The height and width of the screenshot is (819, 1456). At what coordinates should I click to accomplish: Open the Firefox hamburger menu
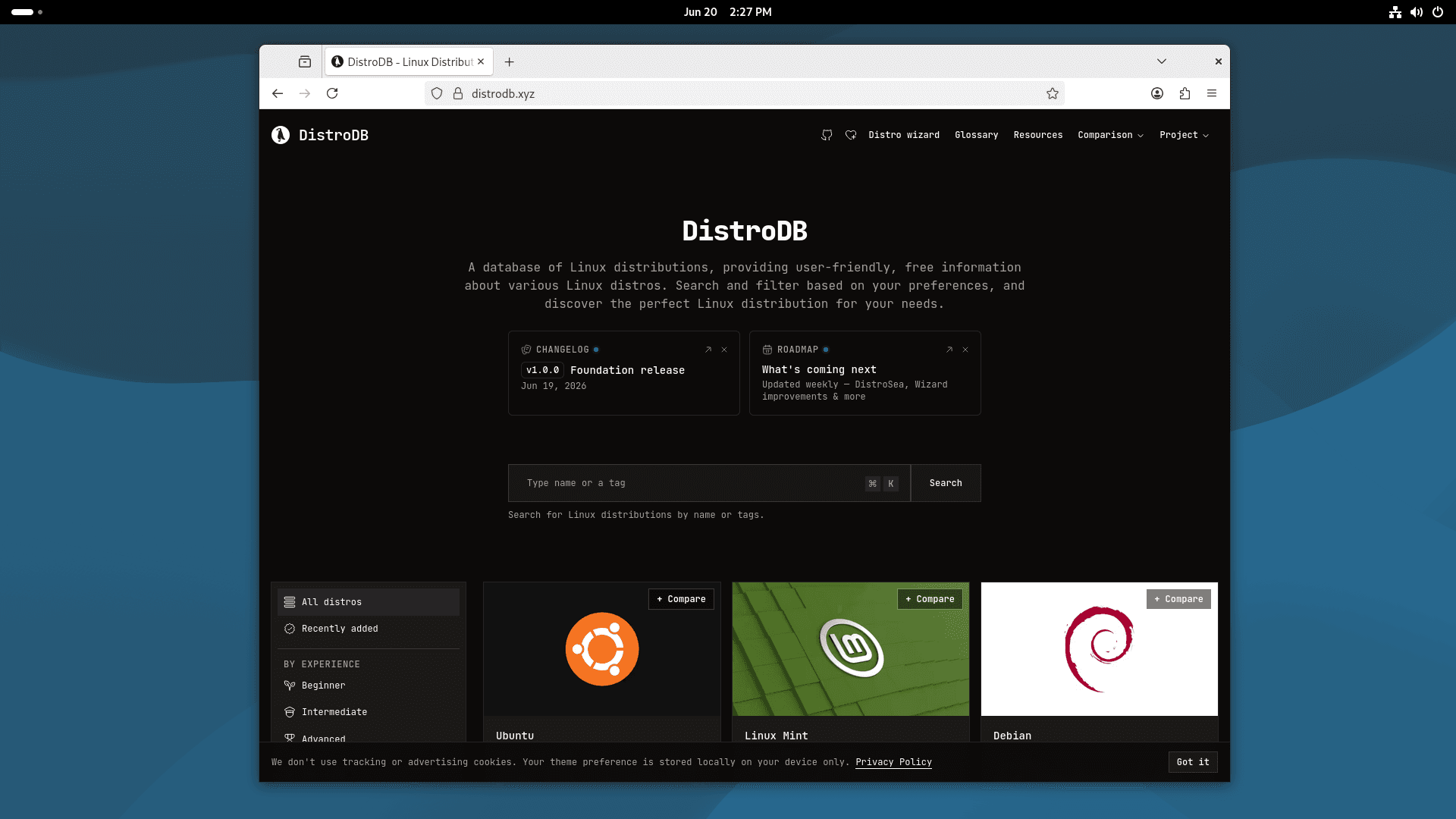click(1212, 93)
